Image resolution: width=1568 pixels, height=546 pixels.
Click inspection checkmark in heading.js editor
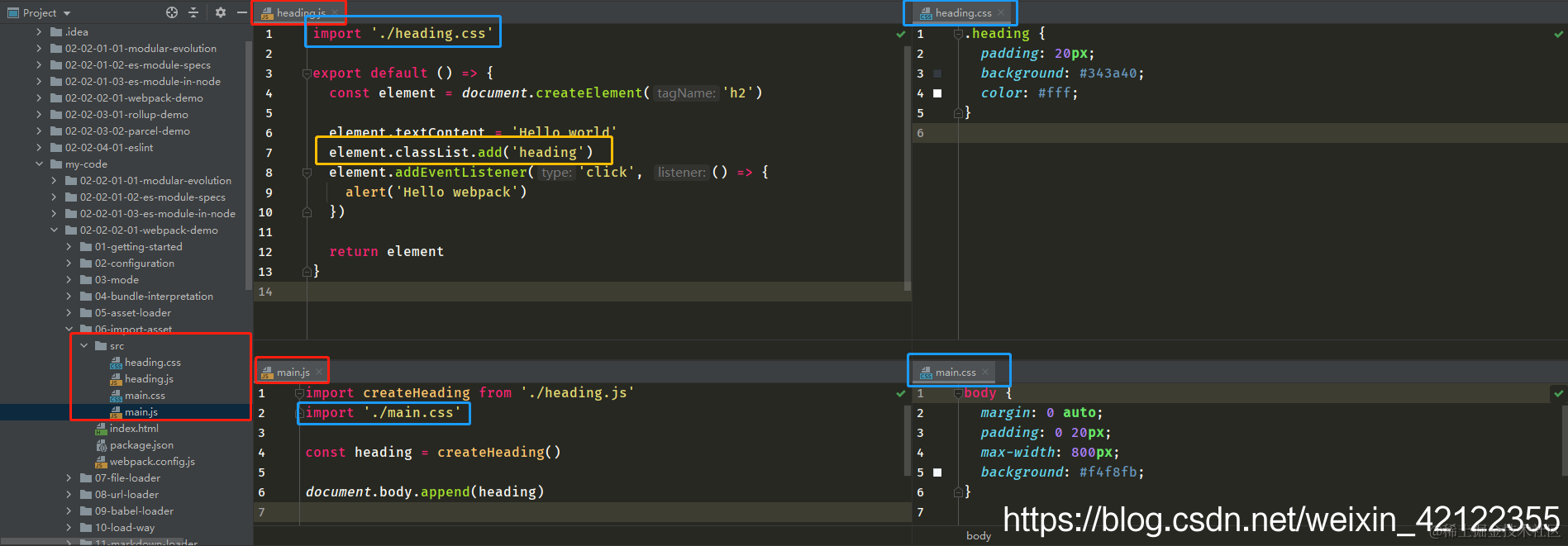(901, 34)
